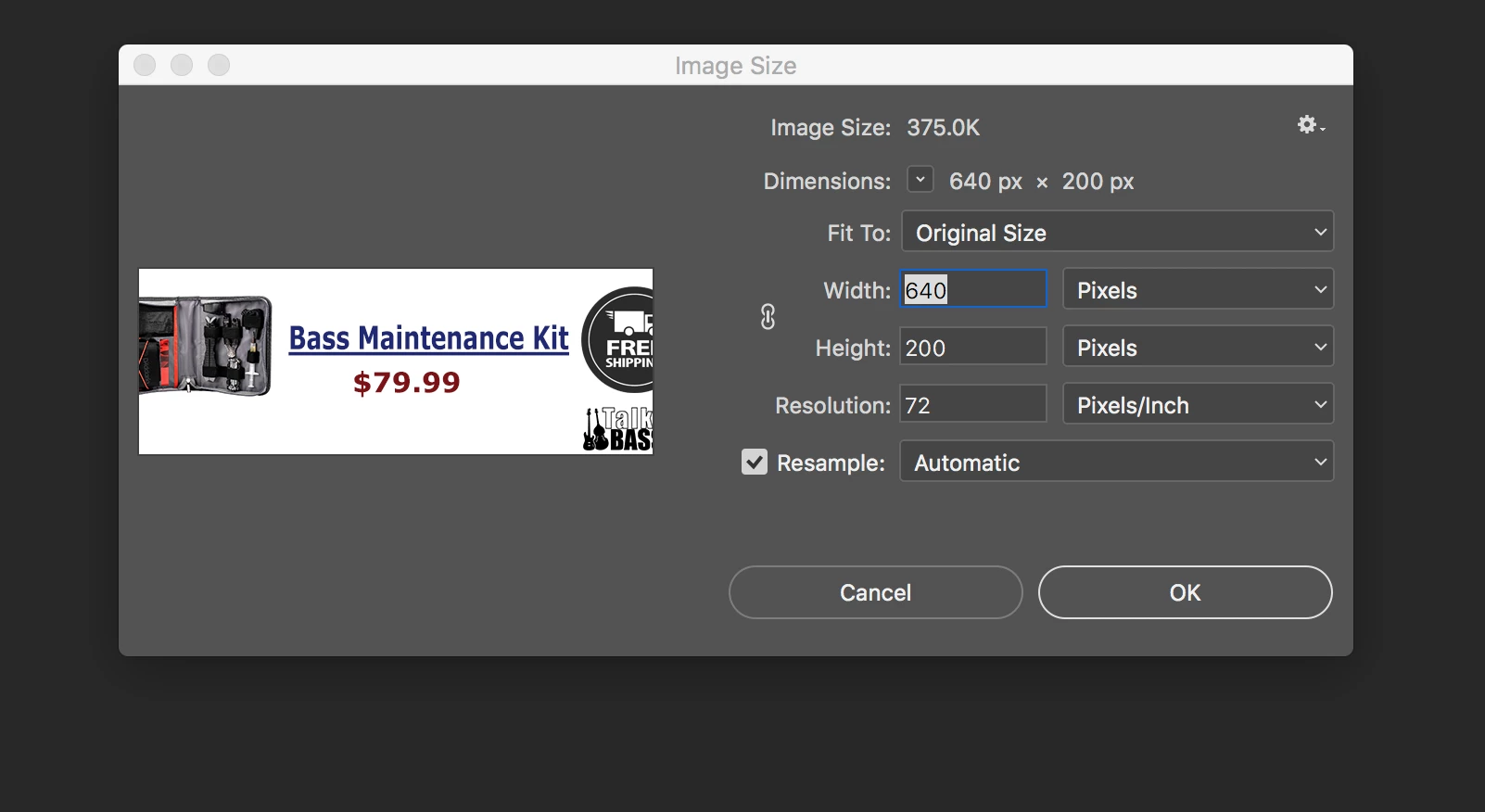The height and width of the screenshot is (812, 1485).
Task: Open the Resample Automatic method dropdown
Action: (x=1117, y=462)
